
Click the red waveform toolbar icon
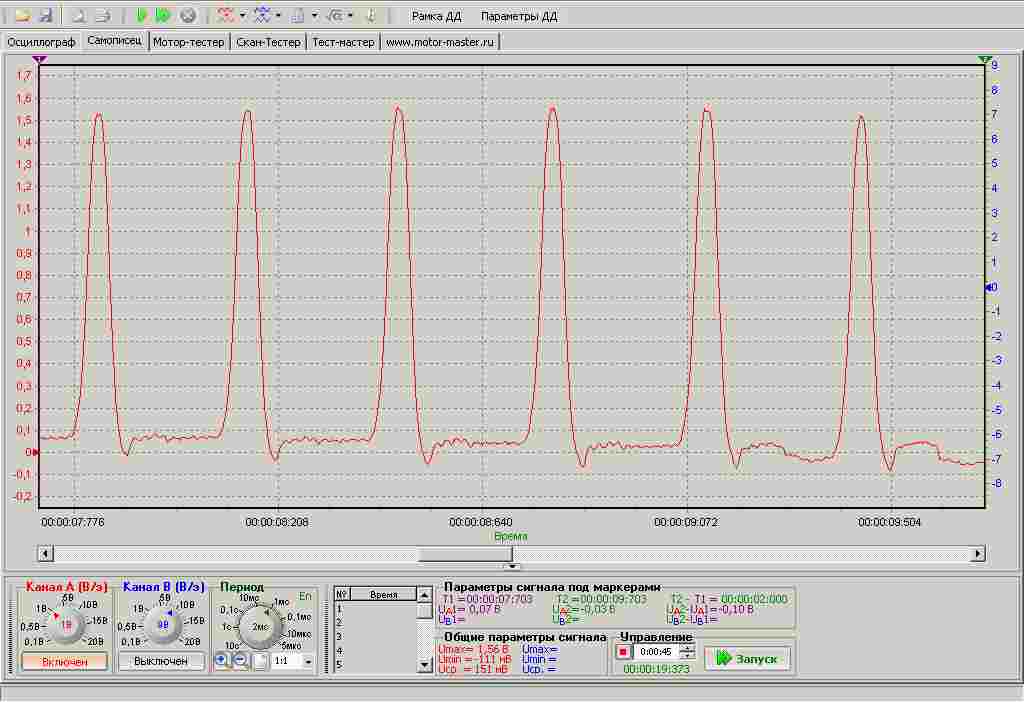[226, 16]
